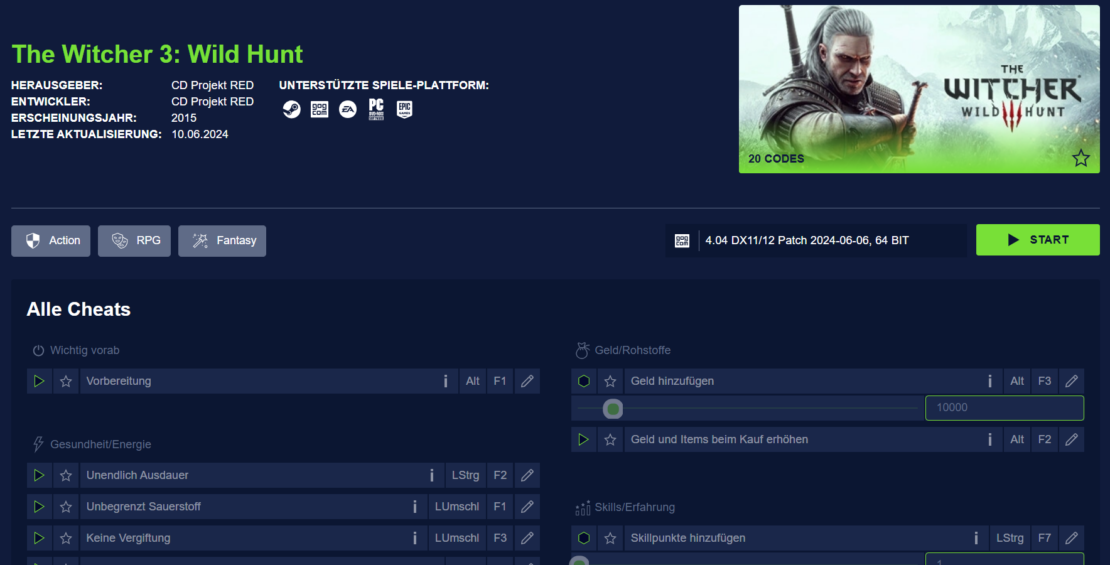Screen dimensions: 1110x565
Task: Edit Skillpunkte hinzufügen hotkey with pencil
Action: 1072,538
